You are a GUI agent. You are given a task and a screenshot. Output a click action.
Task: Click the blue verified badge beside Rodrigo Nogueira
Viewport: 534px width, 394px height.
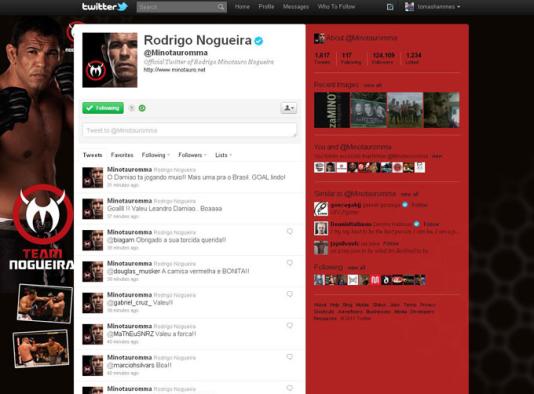tap(259, 41)
